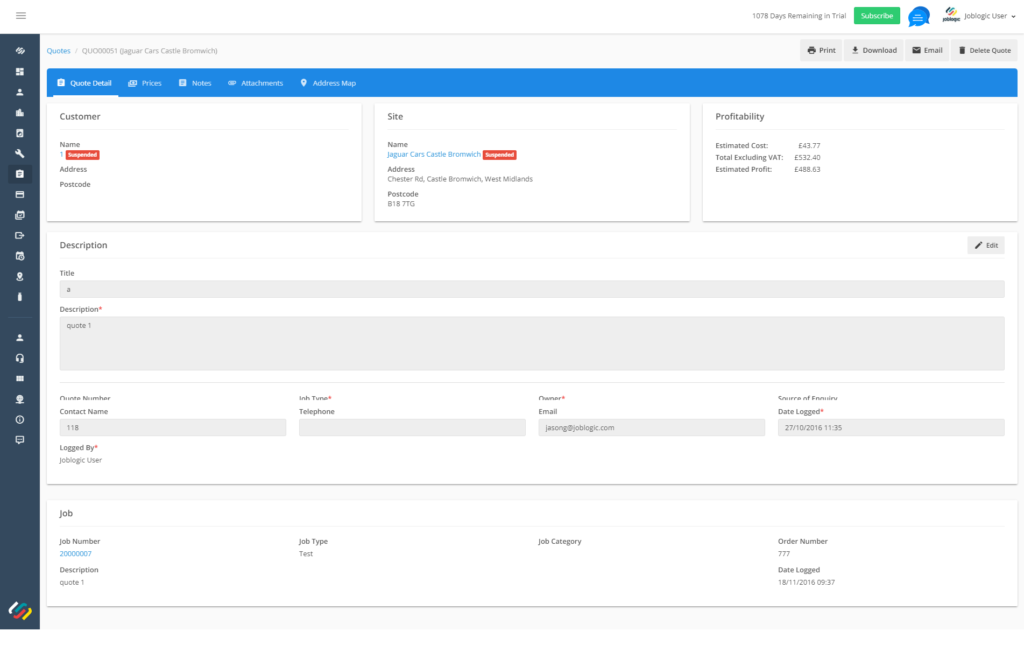Go to the Notes tab
1024x652 pixels.
[x=195, y=83]
